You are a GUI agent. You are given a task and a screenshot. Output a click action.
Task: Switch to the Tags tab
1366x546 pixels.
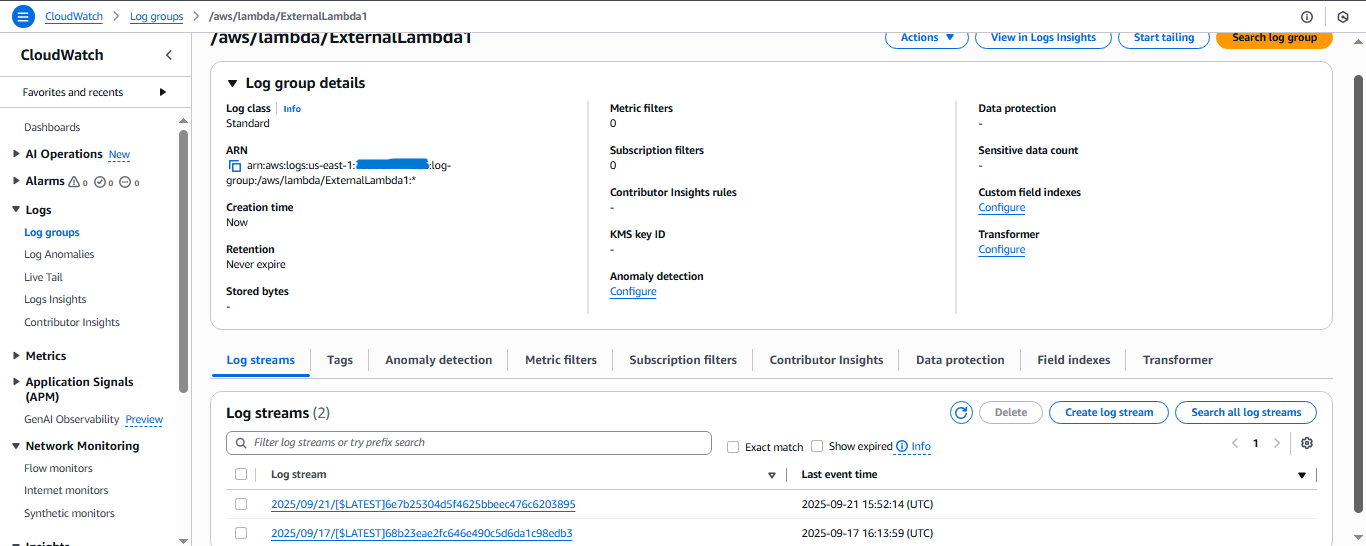[x=340, y=360]
